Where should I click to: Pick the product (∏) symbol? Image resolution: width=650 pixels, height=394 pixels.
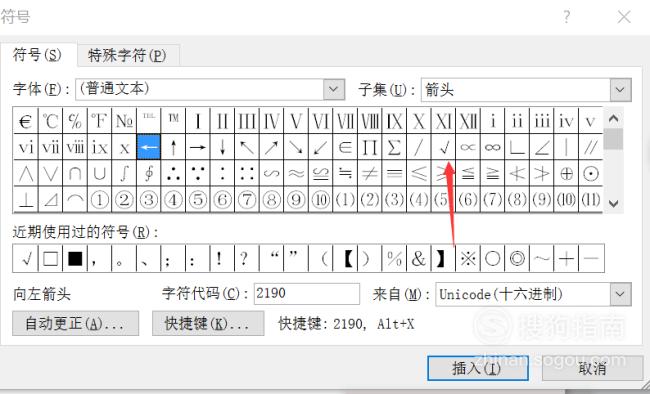pos(369,147)
